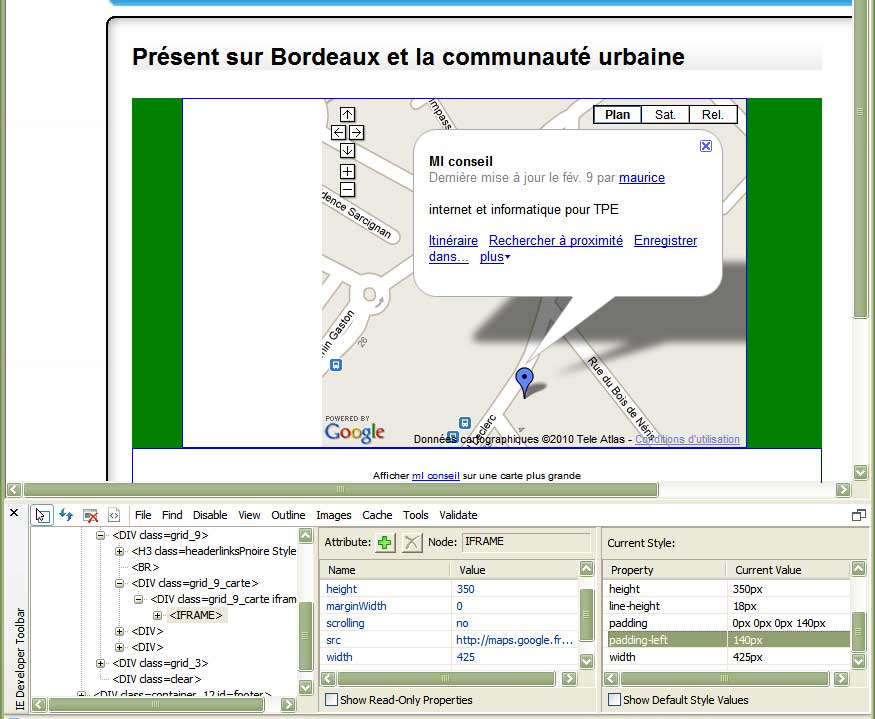875x719 pixels.
Task: Click the angle-brackets page icon in the toolbar
Action: (x=114, y=515)
